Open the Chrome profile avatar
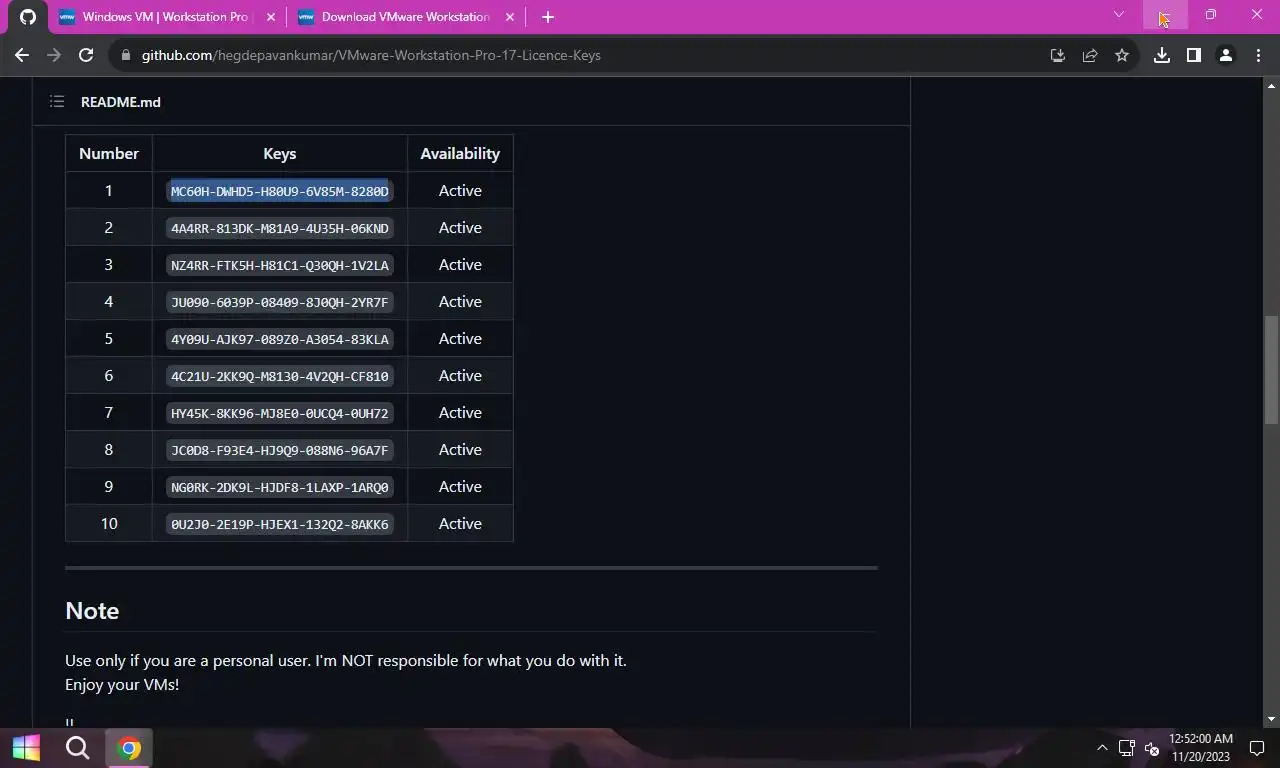 (1226, 55)
